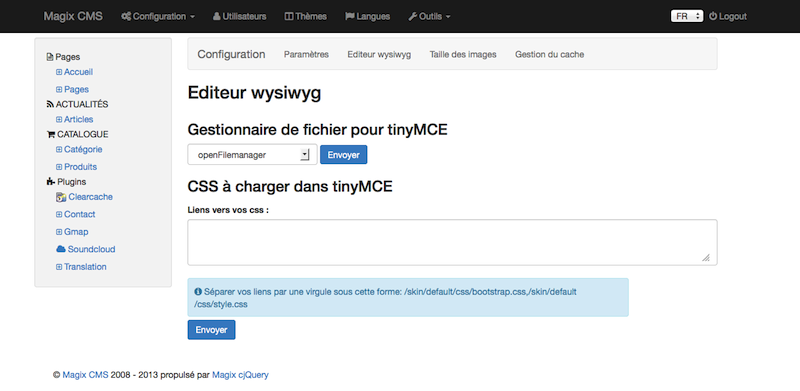Click the Magix CMS brand logo text
This screenshot has height=391, width=800.
point(73,16)
